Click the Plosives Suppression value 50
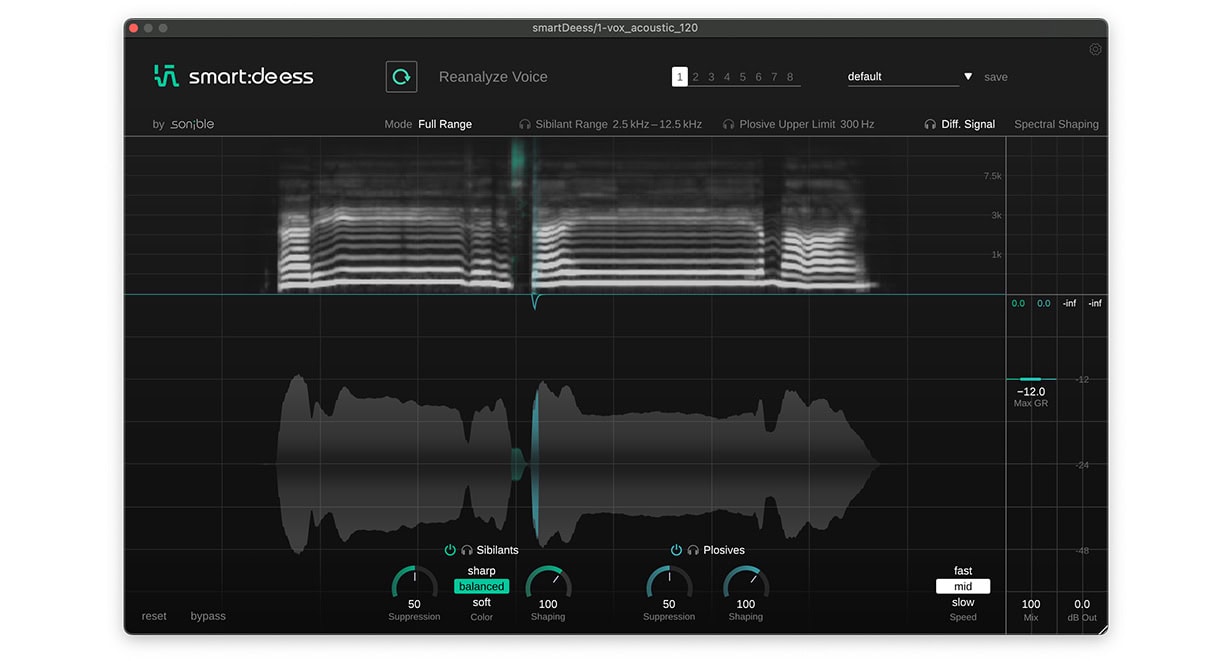The height and width of the screenshot is (661, 1232). tap(669, 604)
